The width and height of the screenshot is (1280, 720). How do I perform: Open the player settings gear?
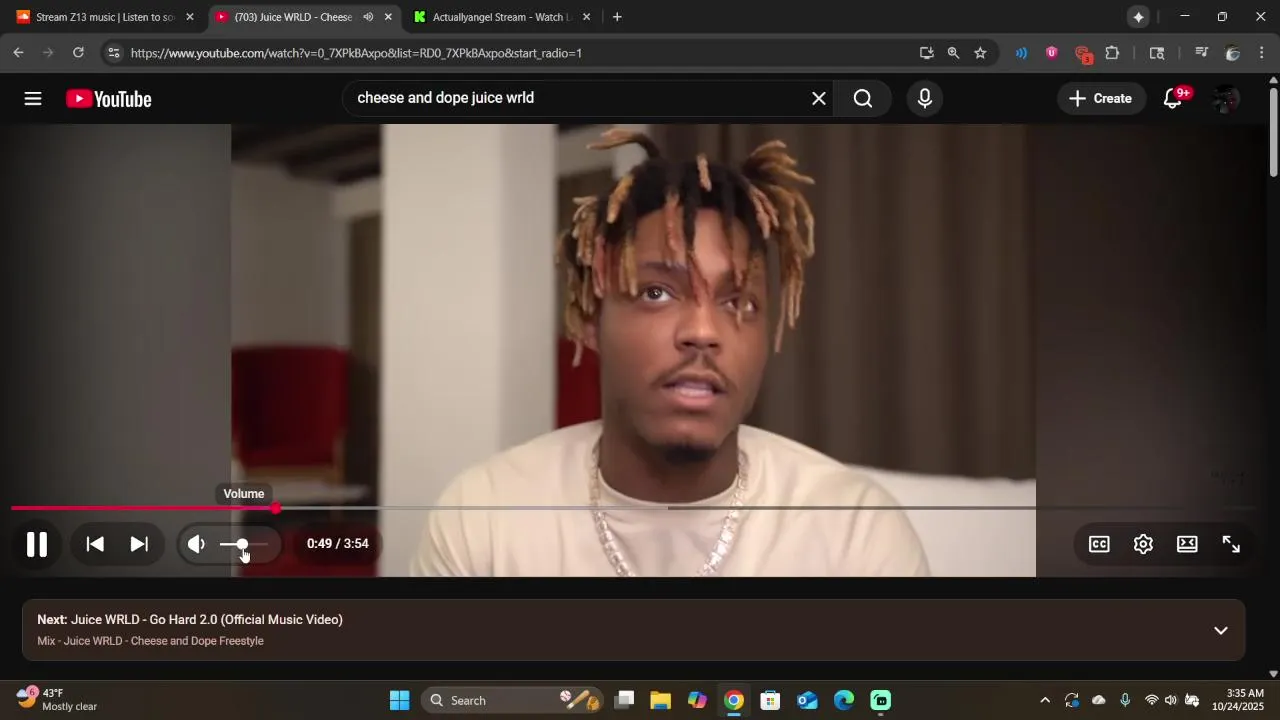[1143, 544]
